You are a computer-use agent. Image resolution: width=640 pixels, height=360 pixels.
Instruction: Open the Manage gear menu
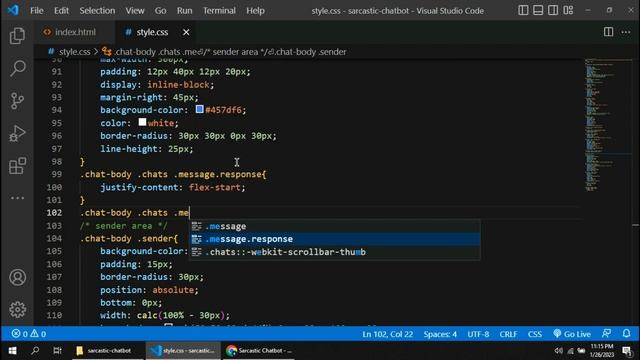pos(17,310)
